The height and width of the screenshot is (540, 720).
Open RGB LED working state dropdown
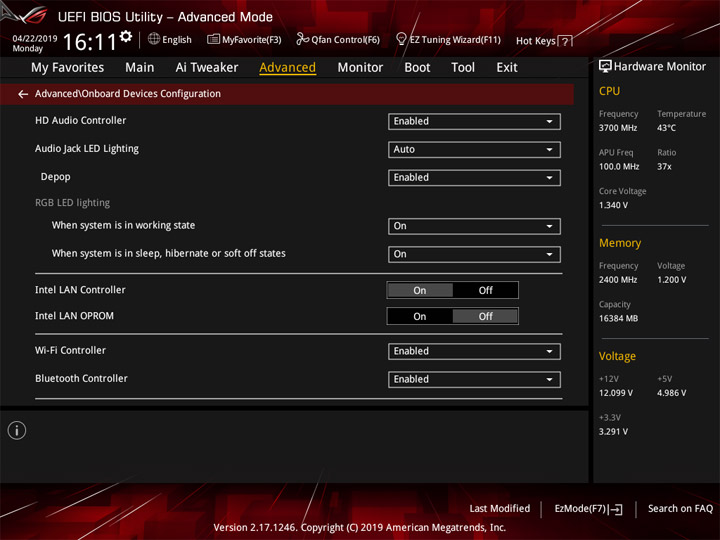pyautogui.click(x=474, y=226)
